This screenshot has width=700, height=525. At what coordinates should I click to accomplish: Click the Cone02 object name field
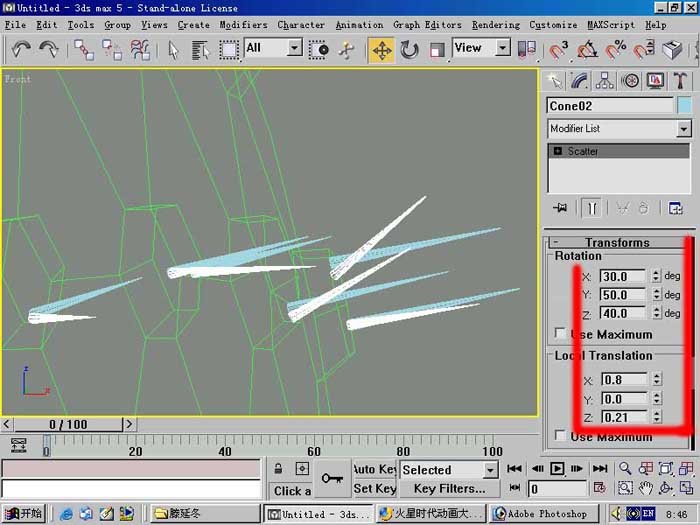point(610,106)
